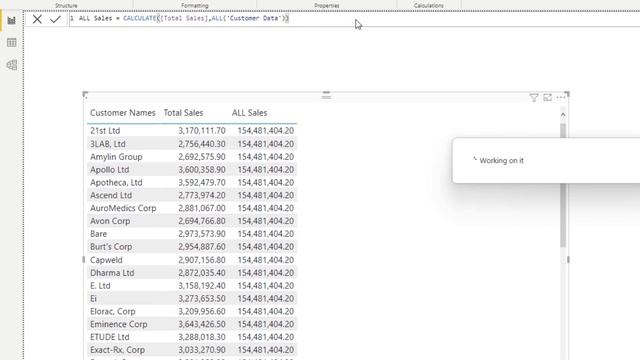Cancel the formula edit with X icon
Image resolution: width=640 pixels, height=360 pixels.
click(x=37, y=19)
